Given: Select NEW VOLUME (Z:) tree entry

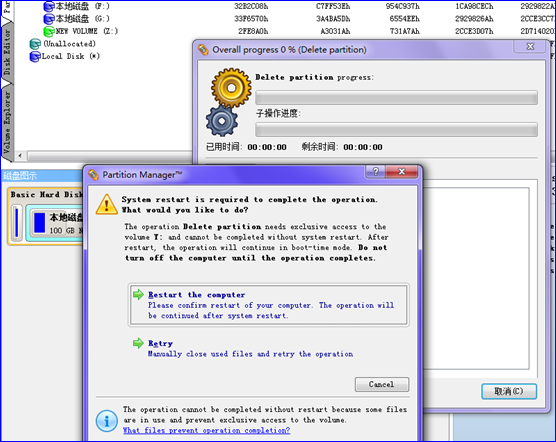Looking at the screenshot, I should [x=87, y=31].
